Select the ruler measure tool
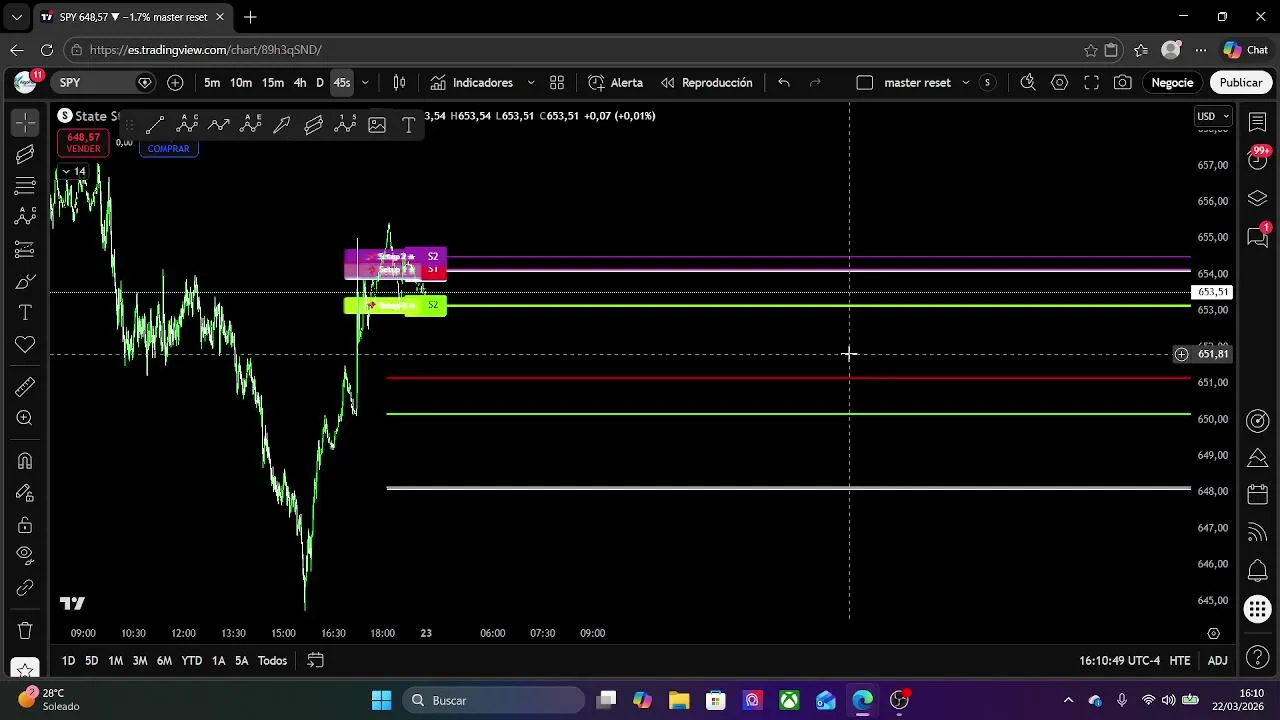Screen dimensions: 1280x720 [x=25, y=386]
